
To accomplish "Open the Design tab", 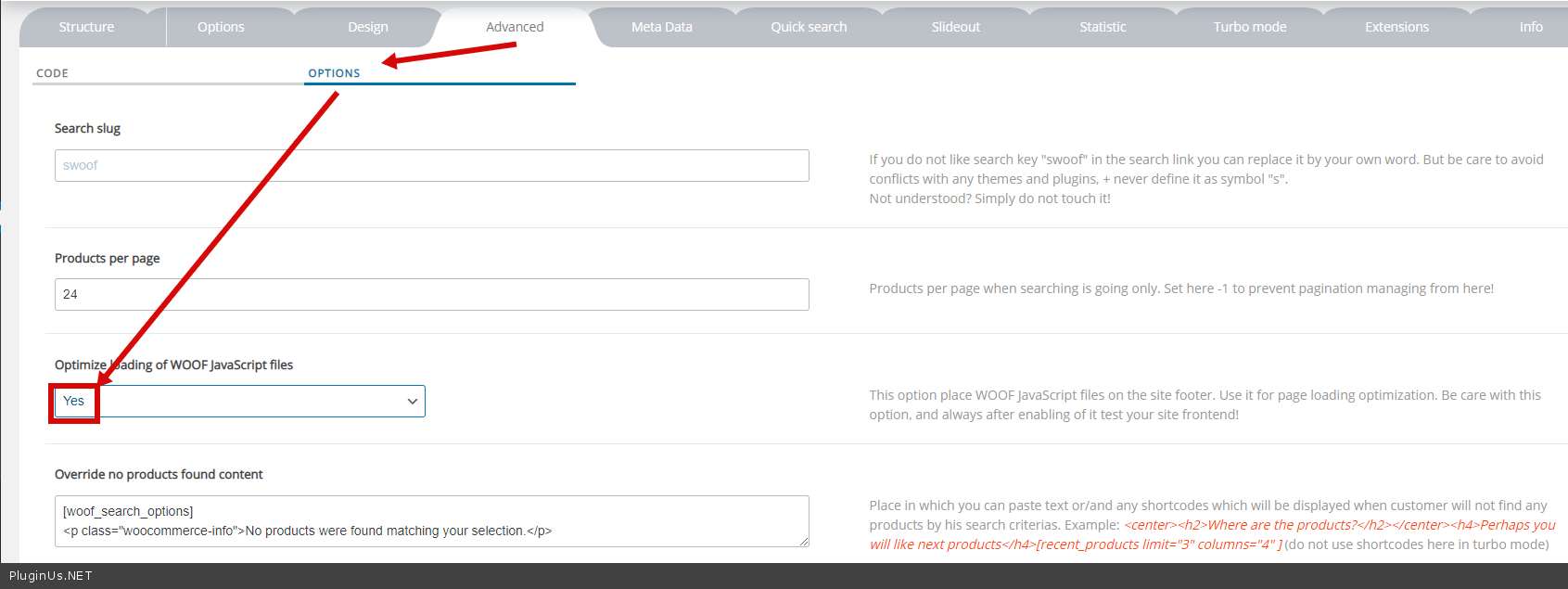I will (367, 27).
